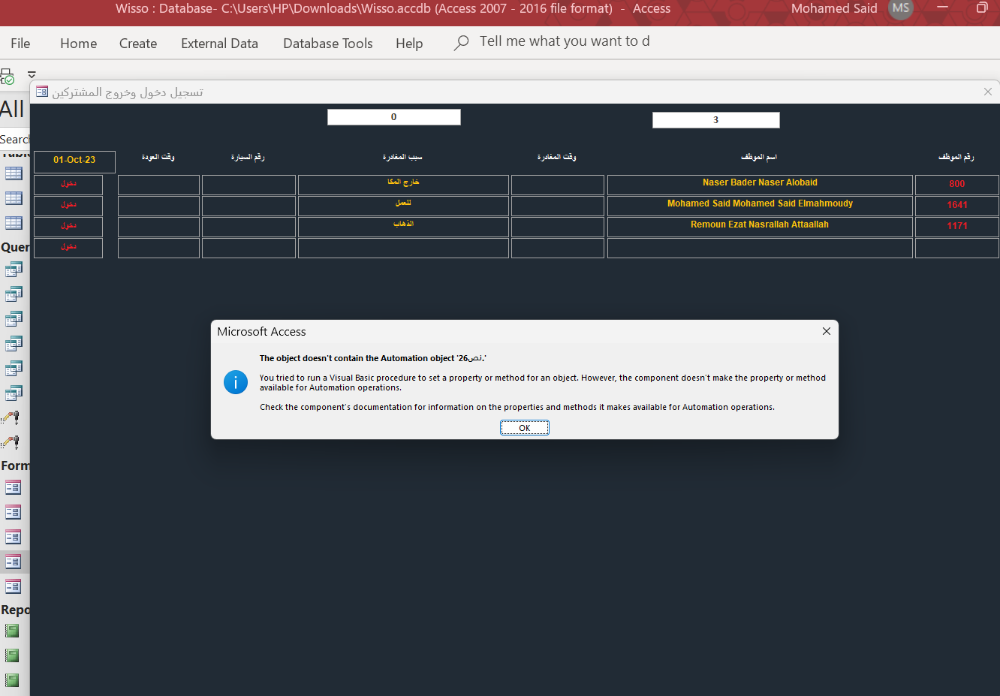This screenshot has height=696, width=1000.
Task: Click the وقت المغادرة field in employee 1641's row
Action: [557, 205]
